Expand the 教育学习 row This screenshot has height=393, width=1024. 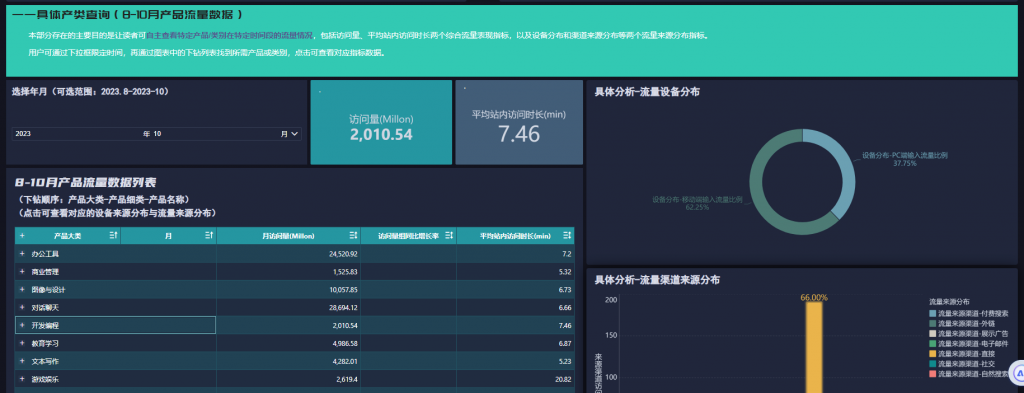pos(22,343)
